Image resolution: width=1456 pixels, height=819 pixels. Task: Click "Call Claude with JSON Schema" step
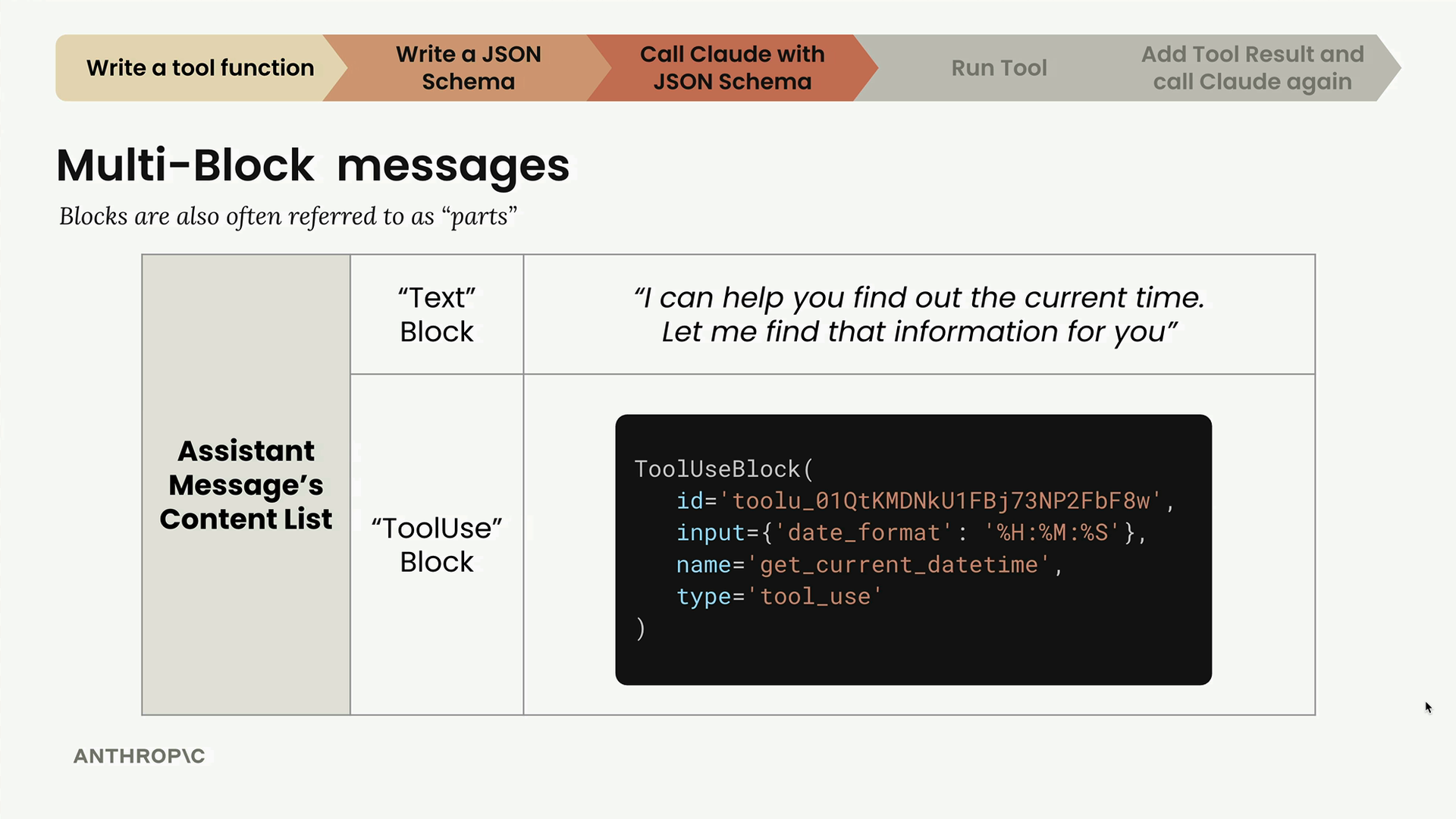(x=732, y=68)
